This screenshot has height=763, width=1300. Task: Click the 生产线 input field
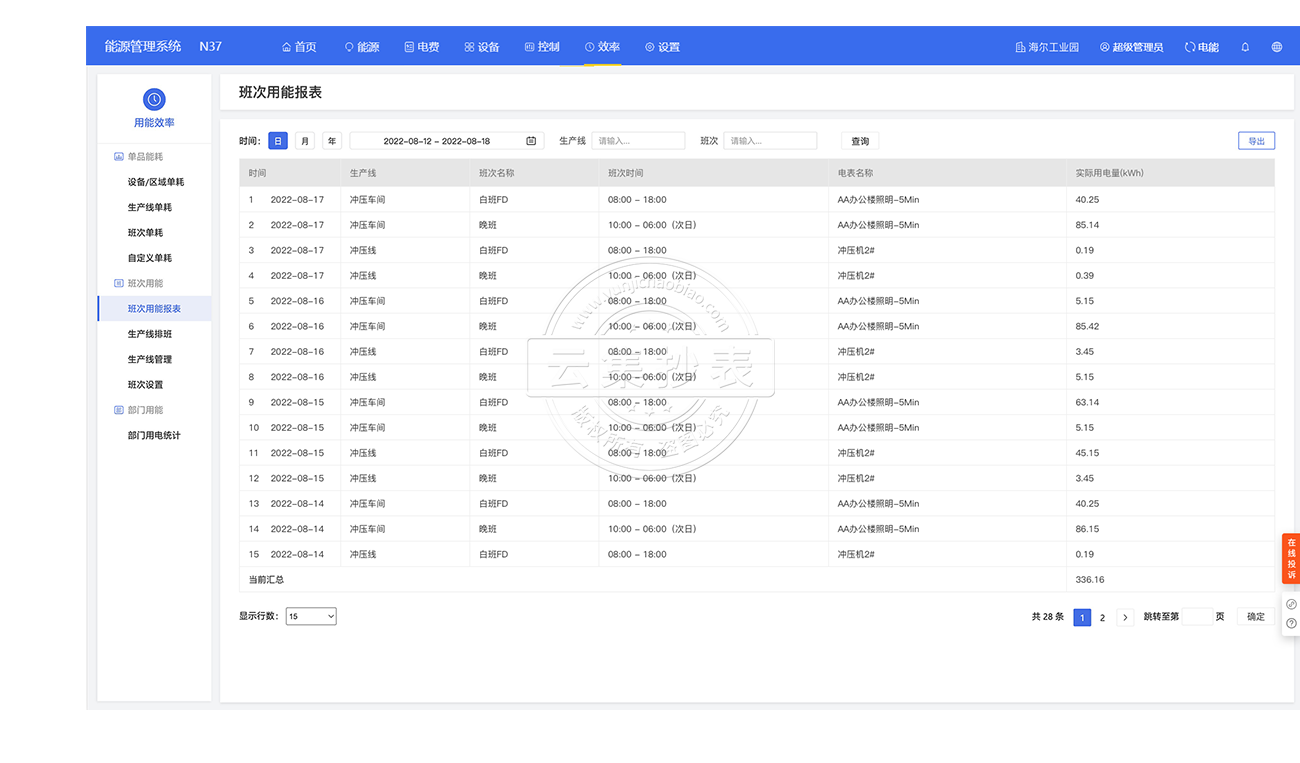pyautogui.click(x=638, y=141)
